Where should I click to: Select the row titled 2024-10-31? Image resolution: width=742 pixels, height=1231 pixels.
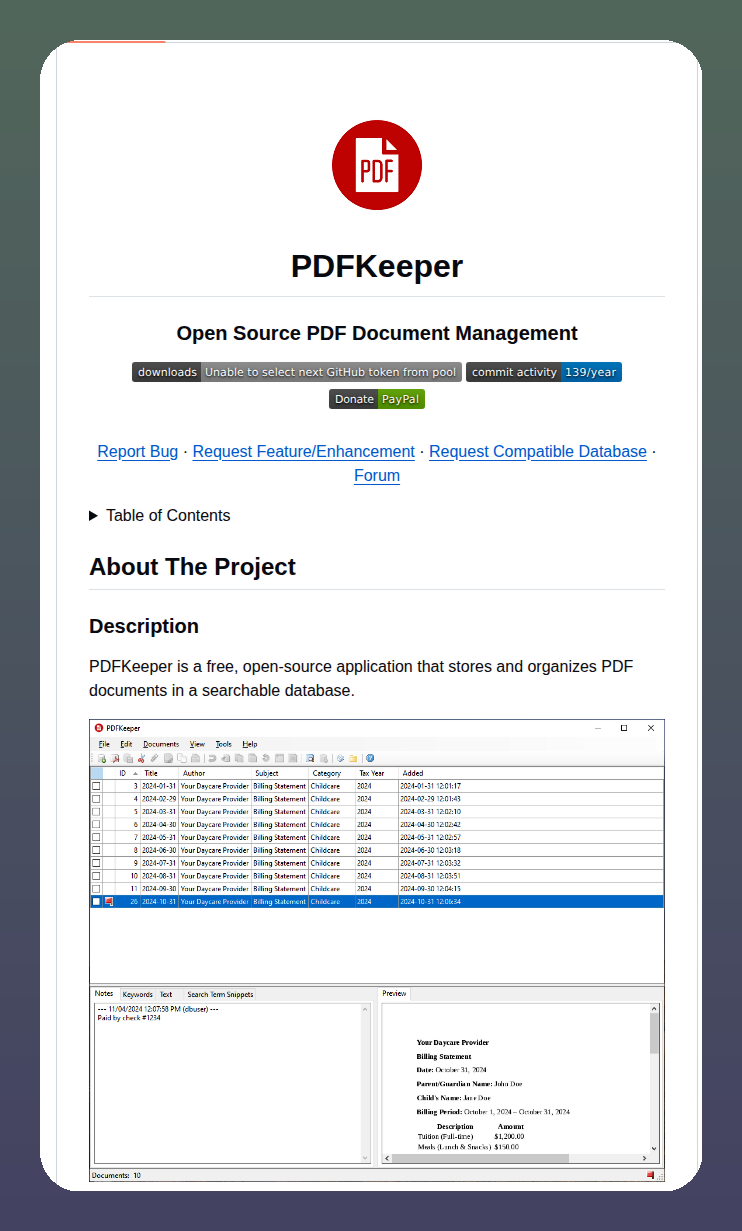(x=377, y=901)
